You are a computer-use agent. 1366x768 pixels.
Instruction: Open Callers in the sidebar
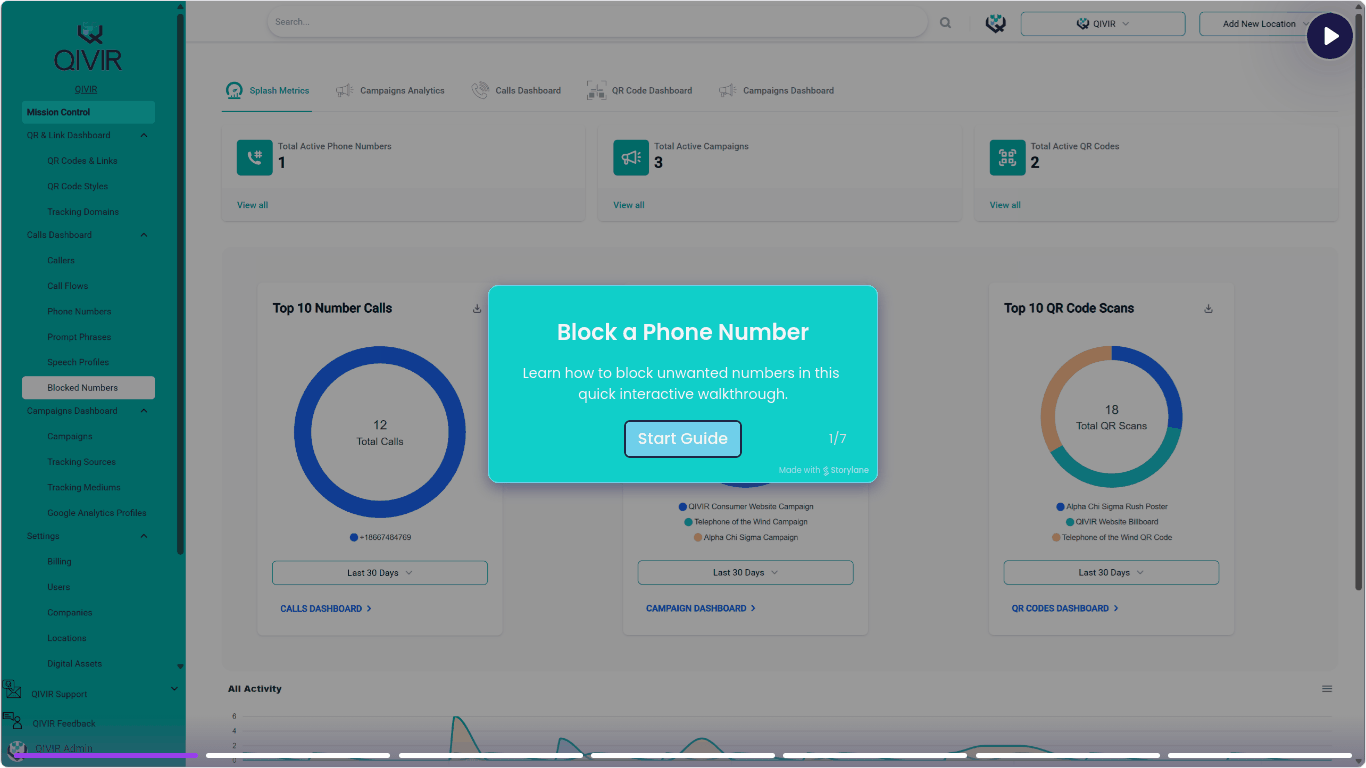coord(61,261)
